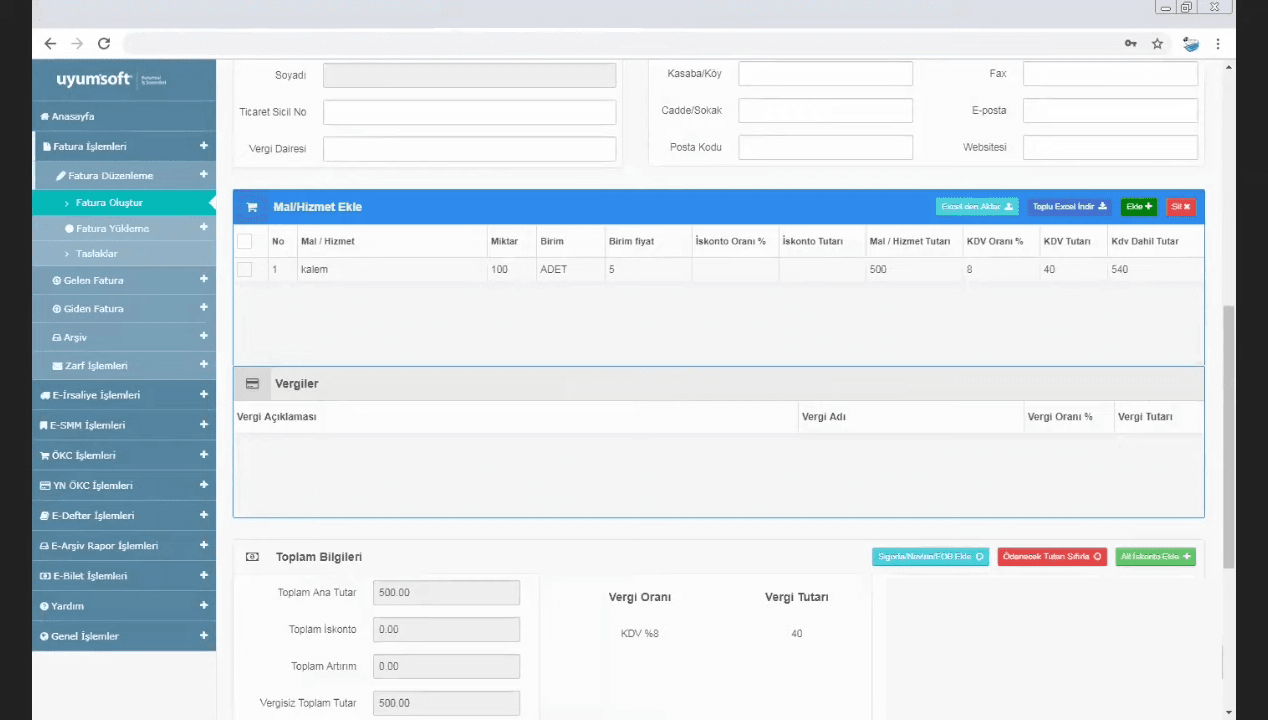Click the Ticaret Sicil No field
Image resolution: width=1268 pixels, height=720 pixels.
pyautogui.click(x=469, y=112)
